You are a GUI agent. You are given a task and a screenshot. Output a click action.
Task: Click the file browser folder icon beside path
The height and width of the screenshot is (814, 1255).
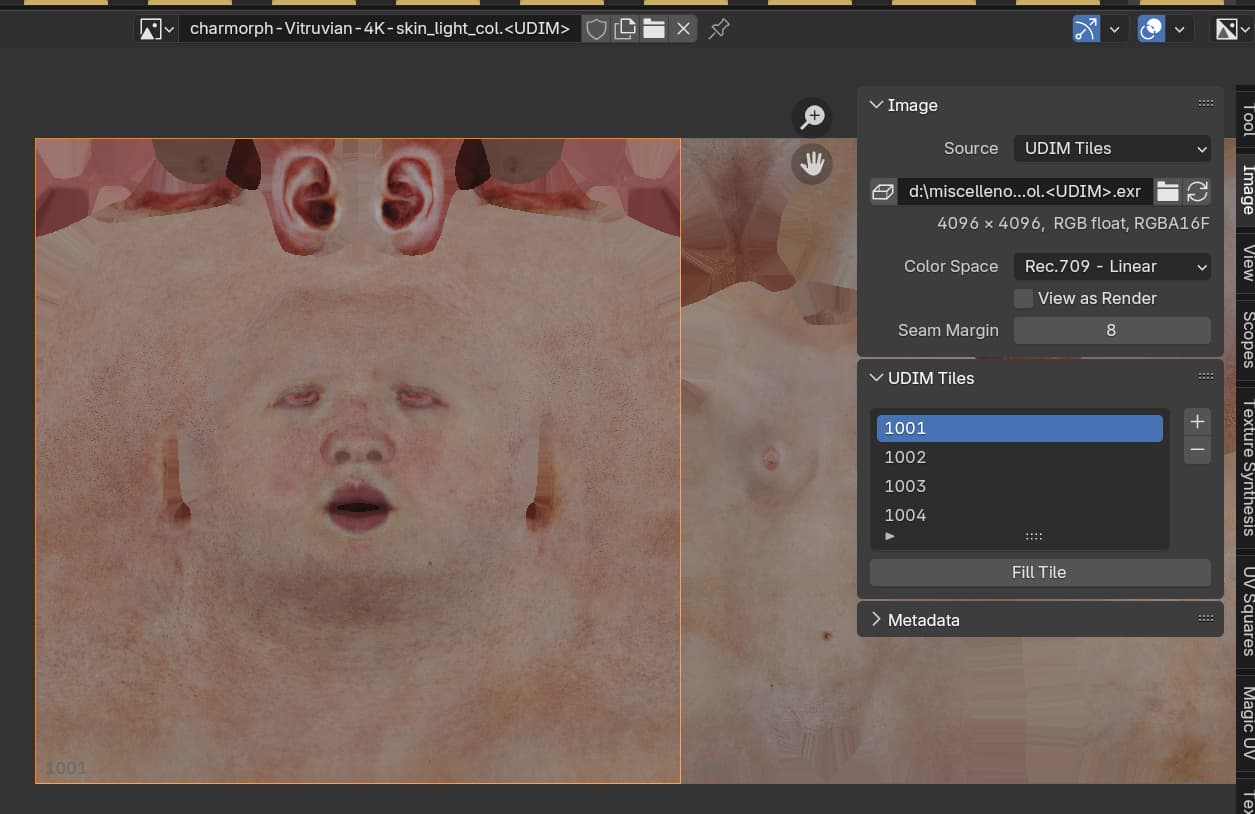coord(1167,191)
